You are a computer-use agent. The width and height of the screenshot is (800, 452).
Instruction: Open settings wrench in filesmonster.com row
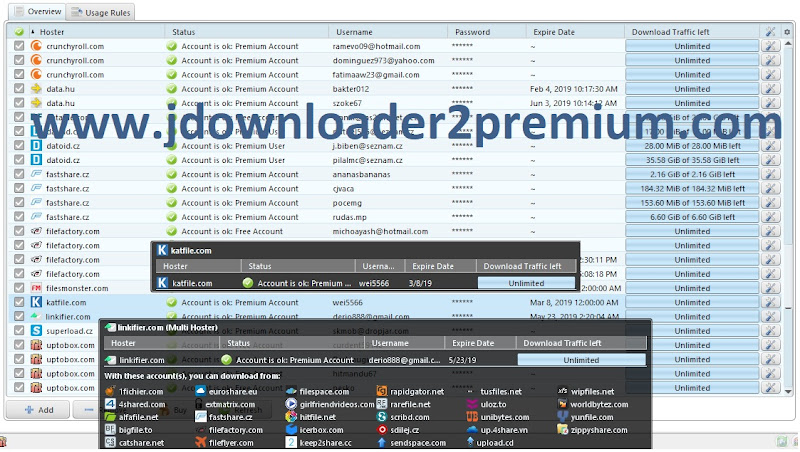[770, 288]
